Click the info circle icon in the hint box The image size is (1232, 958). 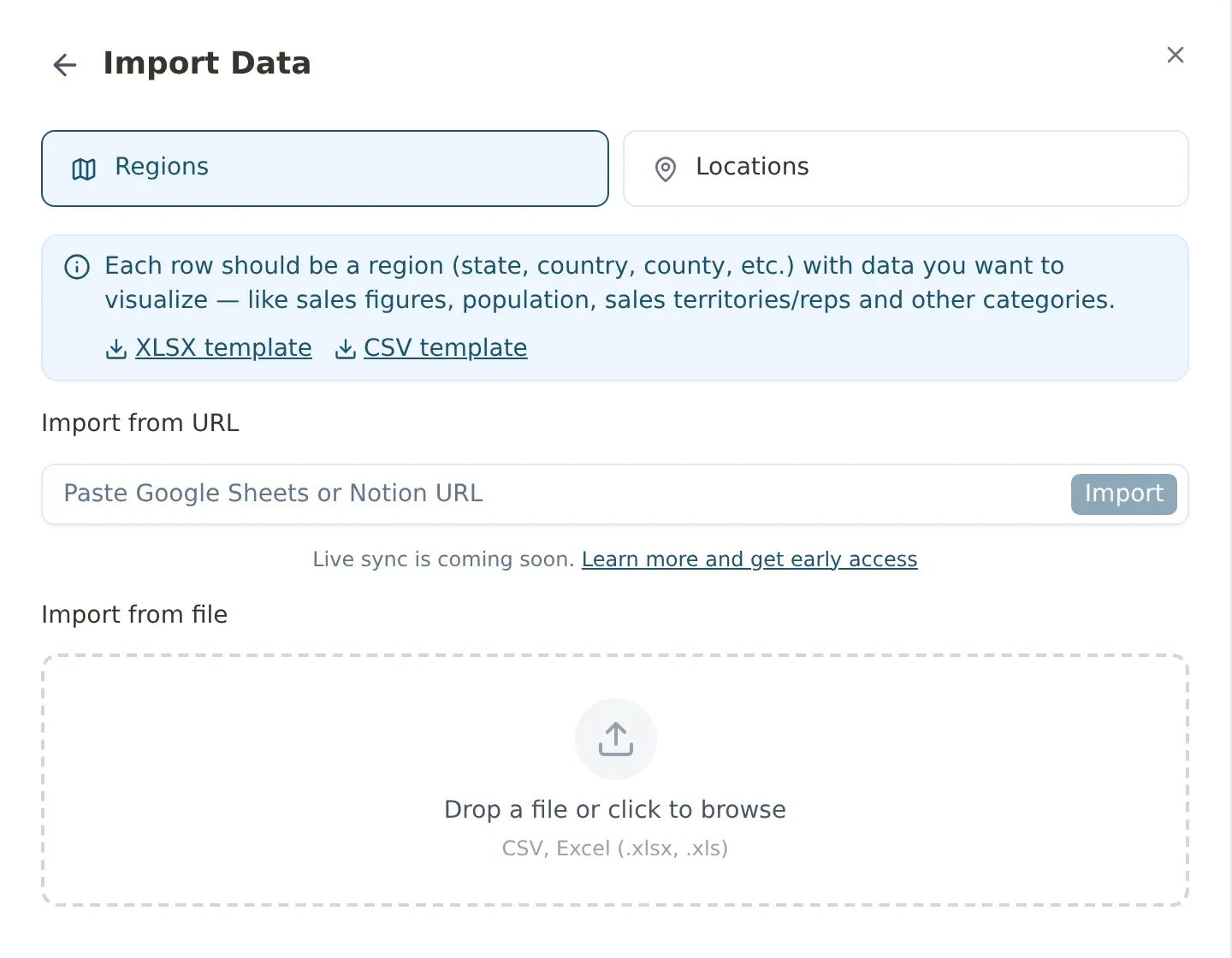[x=77, y=267]
